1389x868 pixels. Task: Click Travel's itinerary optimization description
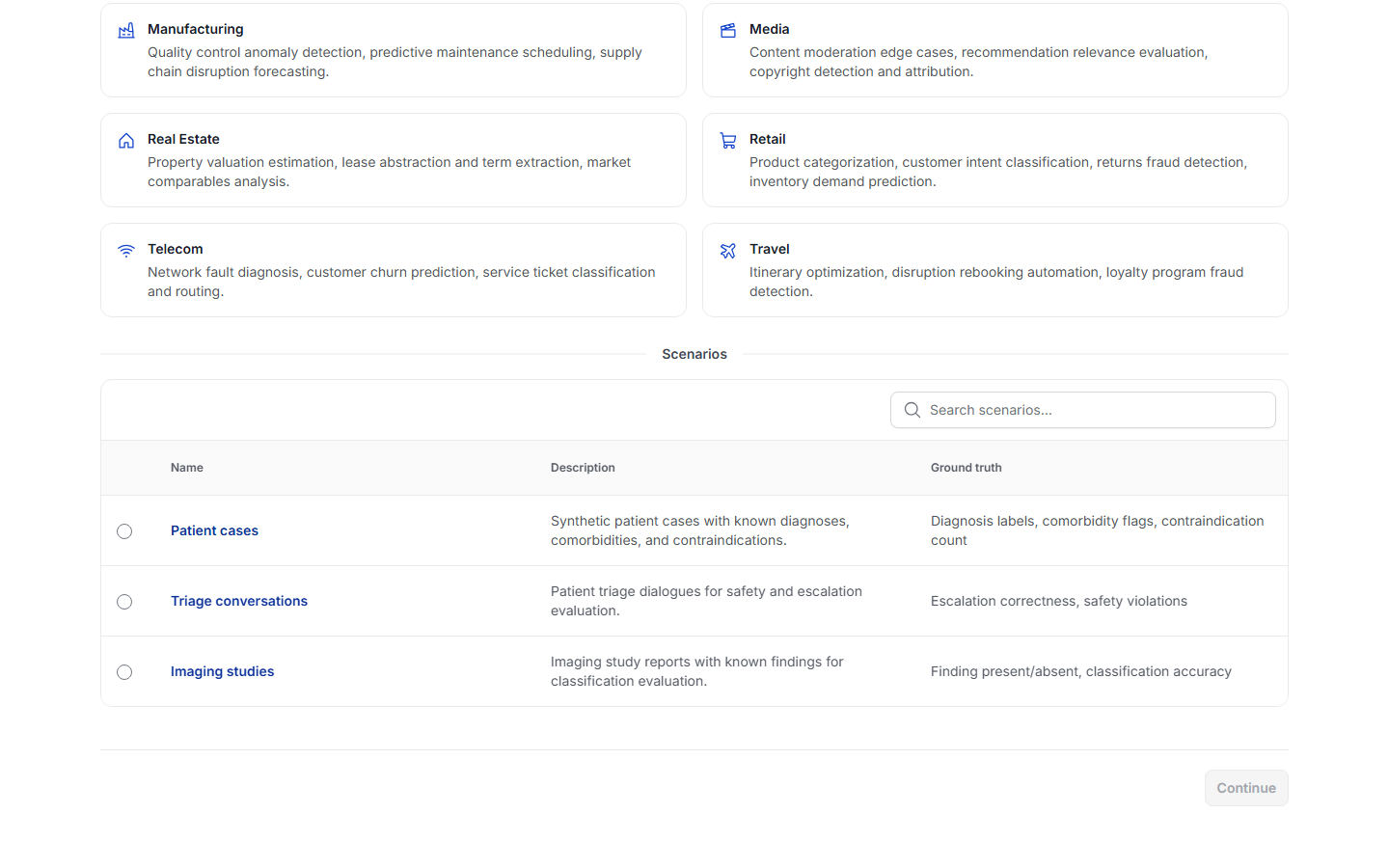(x=996, y=282)
